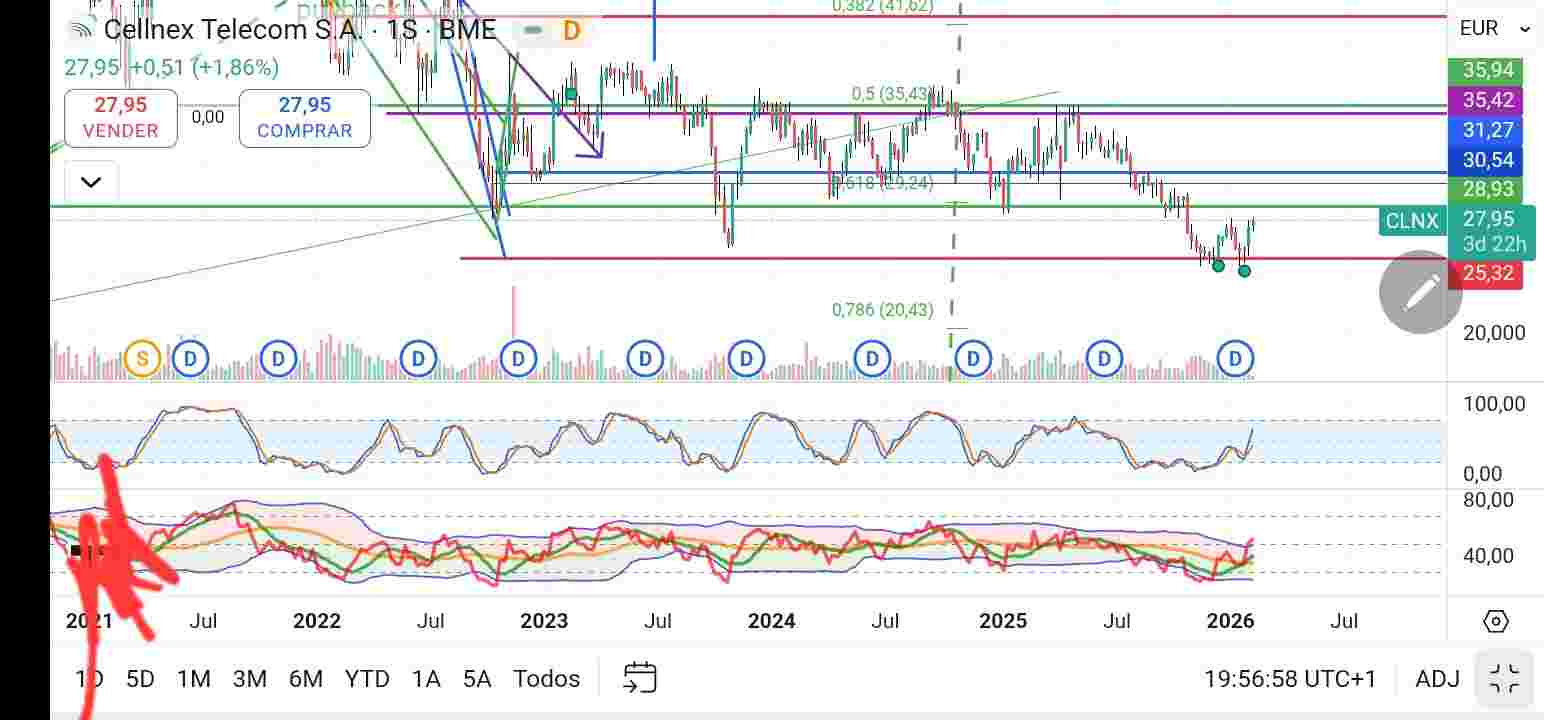
Task: Open the UTC+1 timezone selector
Action: click(1290, 679)
